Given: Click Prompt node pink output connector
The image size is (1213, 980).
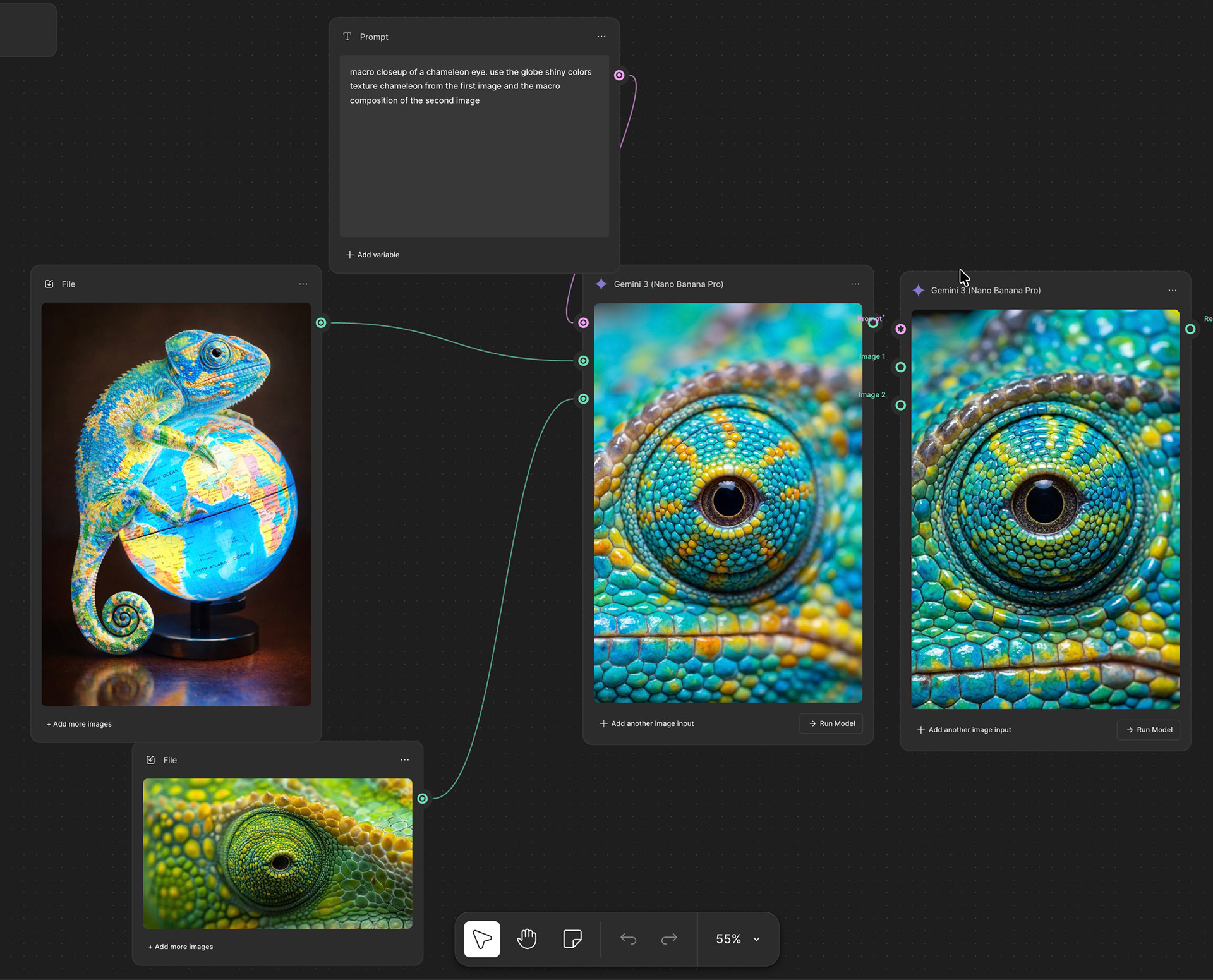Looking at the screenshot, I should (619, 75).
